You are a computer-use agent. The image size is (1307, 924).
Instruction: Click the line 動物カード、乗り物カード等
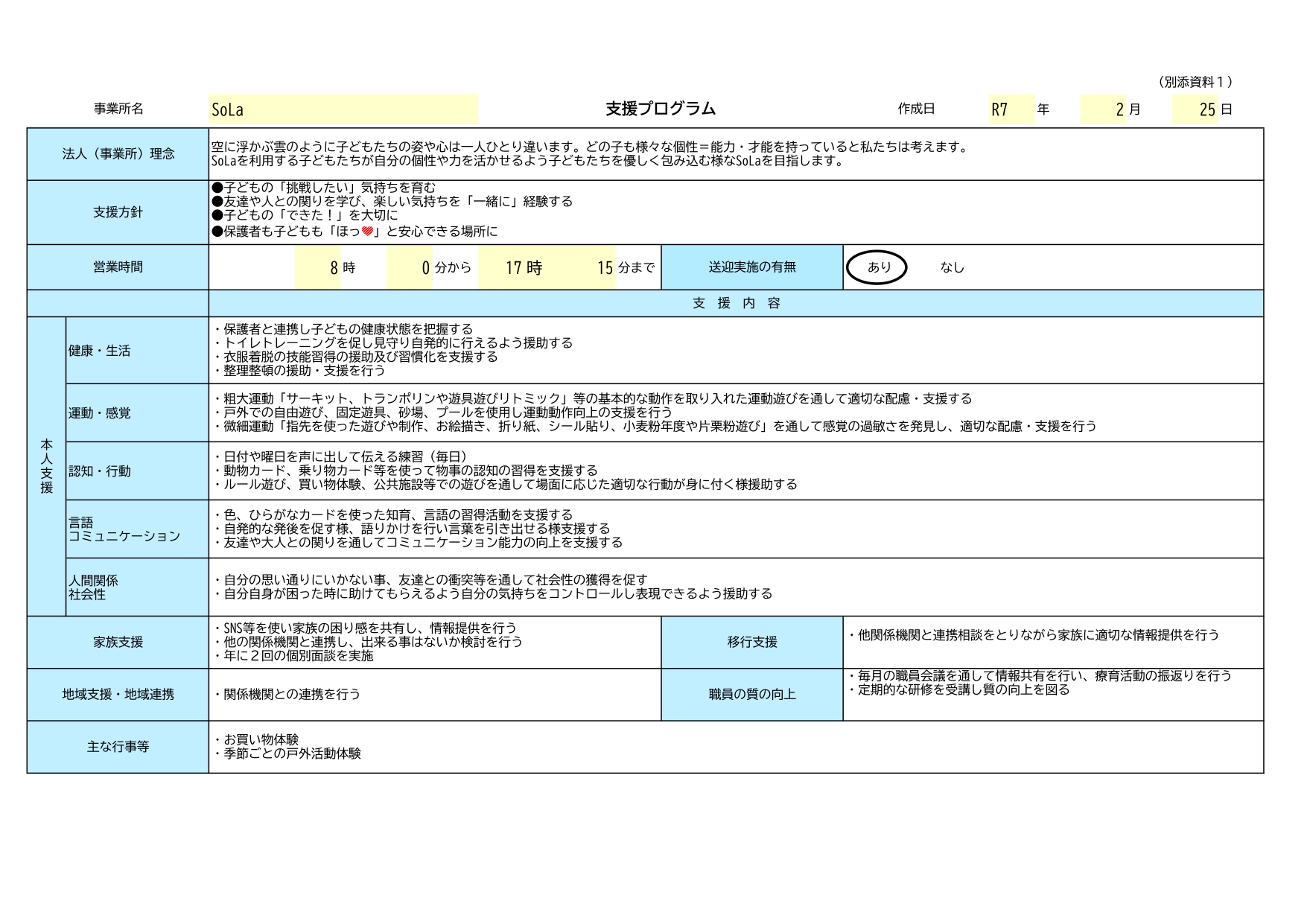tap(404, 471)
